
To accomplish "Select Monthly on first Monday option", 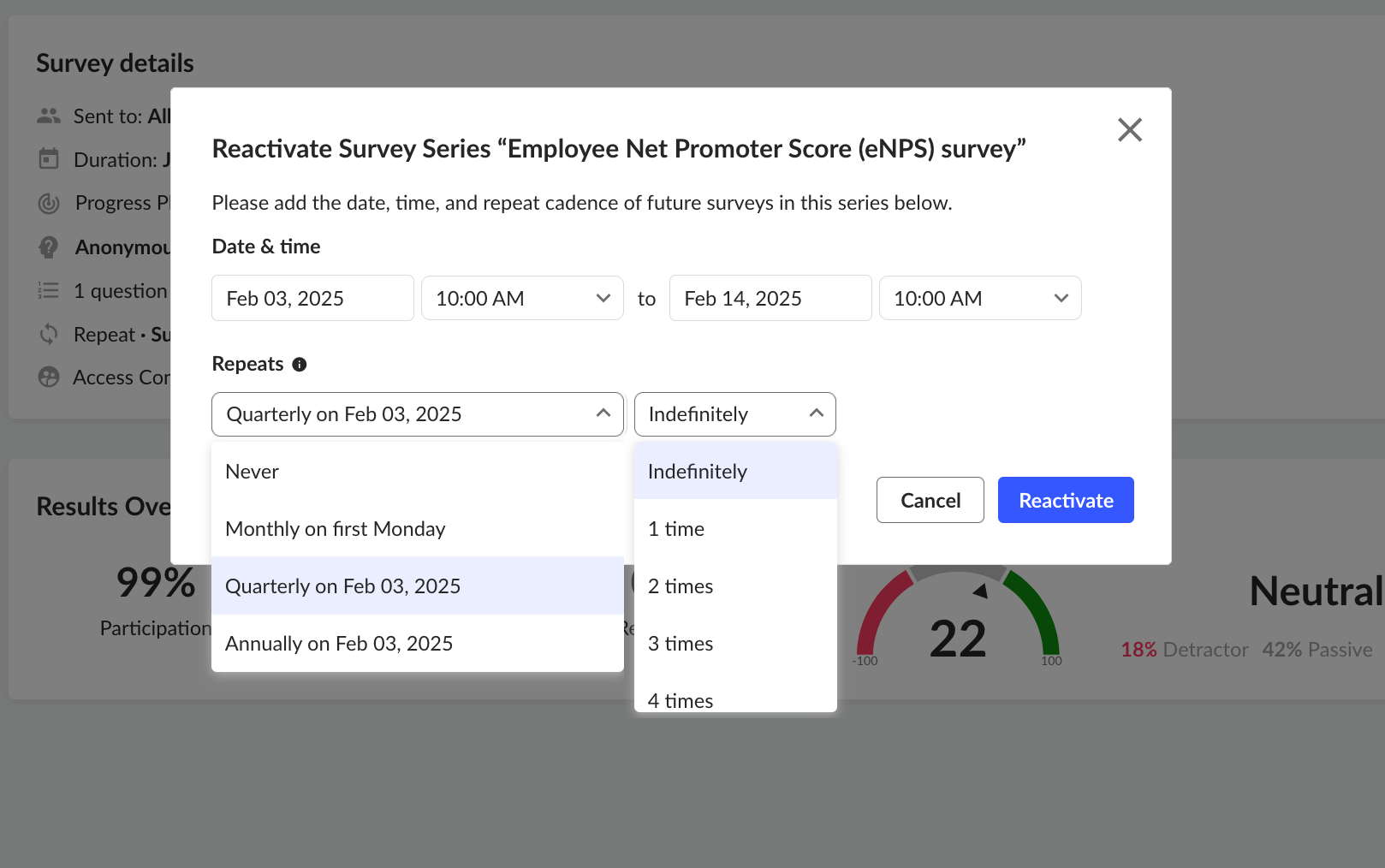I will (x=418, y=529).
